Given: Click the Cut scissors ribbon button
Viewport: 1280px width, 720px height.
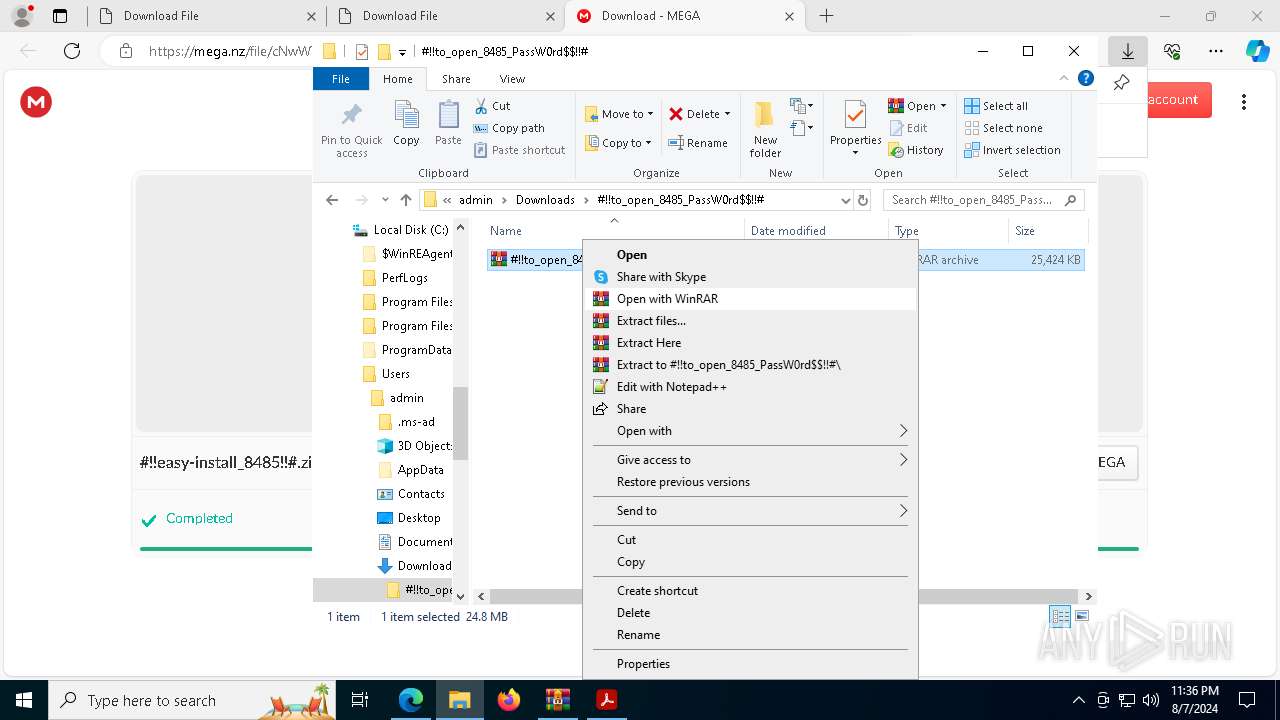Looking at the screenshot, I should [x=492, y=106].
